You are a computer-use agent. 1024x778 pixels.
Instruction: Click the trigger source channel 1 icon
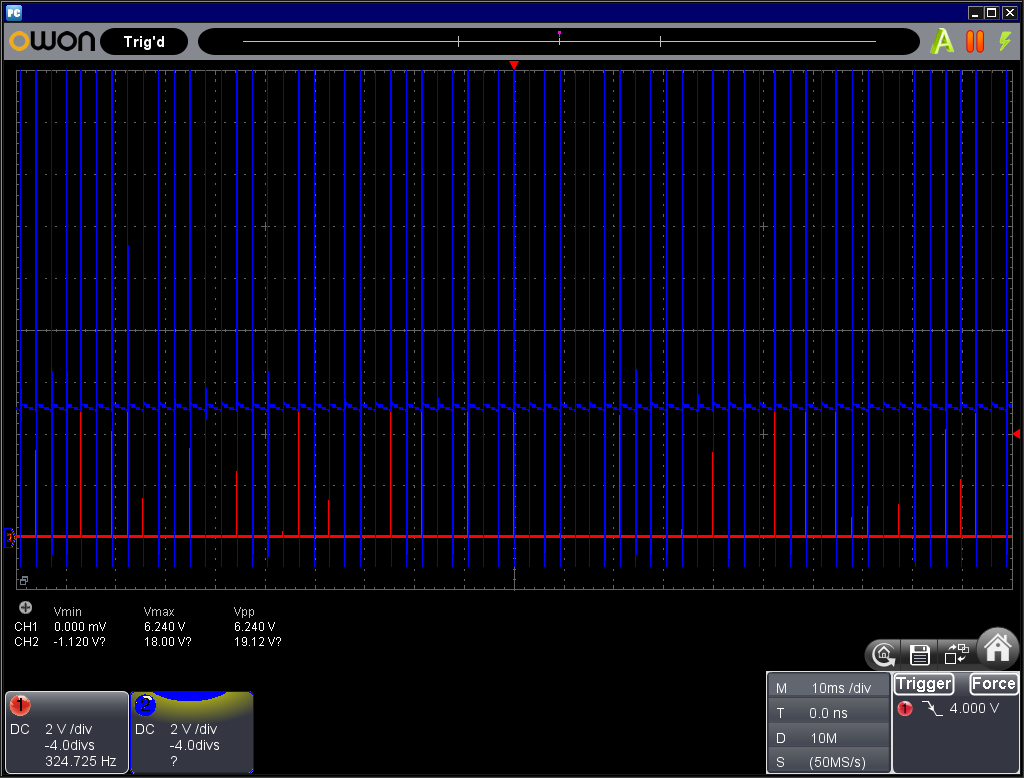click(904, 708)
